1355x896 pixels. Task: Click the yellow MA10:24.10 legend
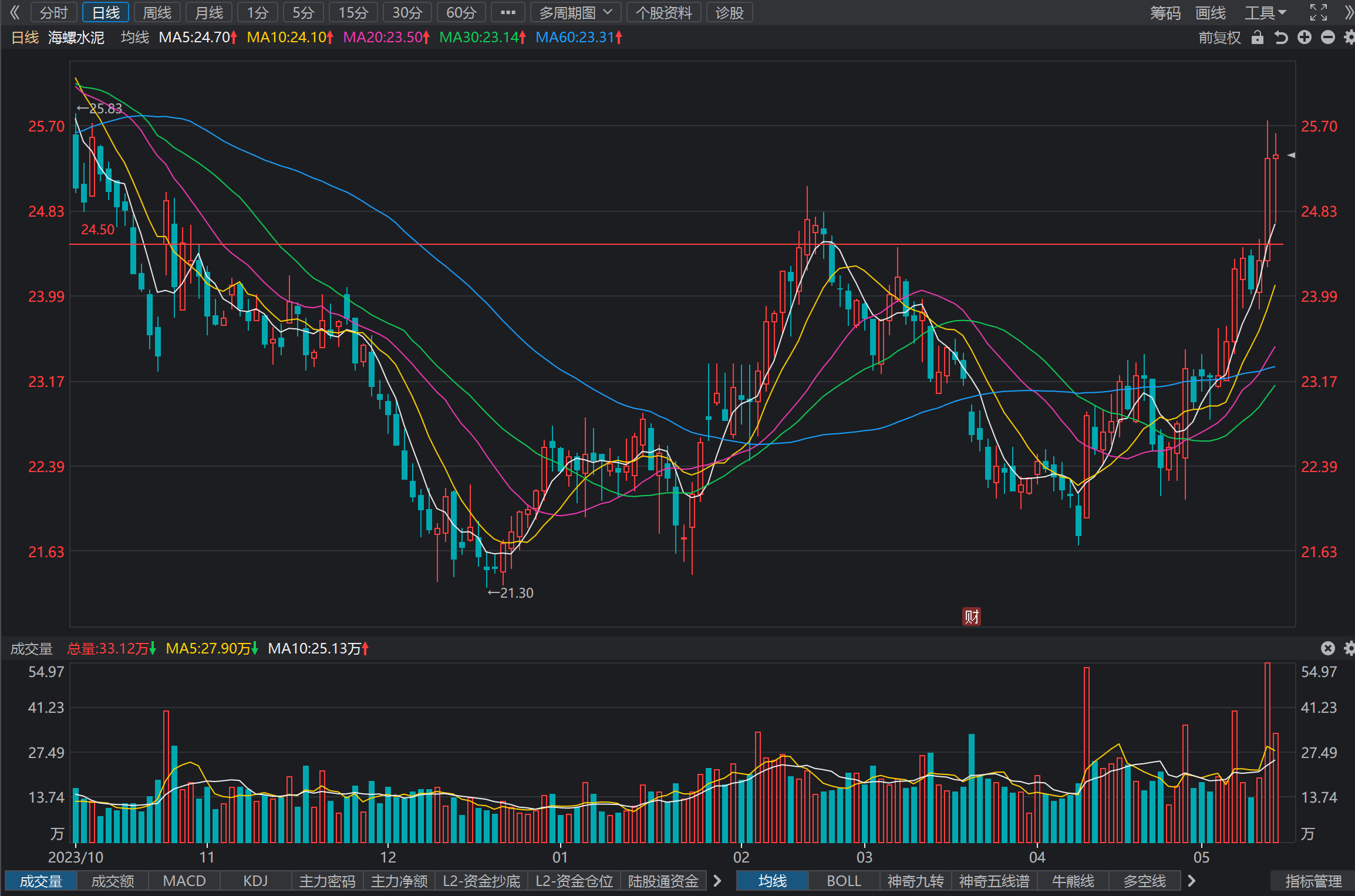click(290, 38)
